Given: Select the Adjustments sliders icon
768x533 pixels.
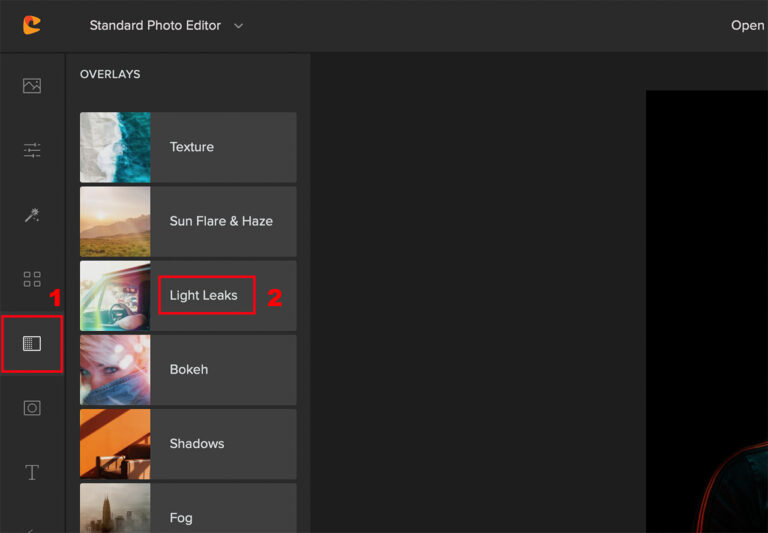Looking at the screenshot, I should pyautogui.click(x=32, y=151).
